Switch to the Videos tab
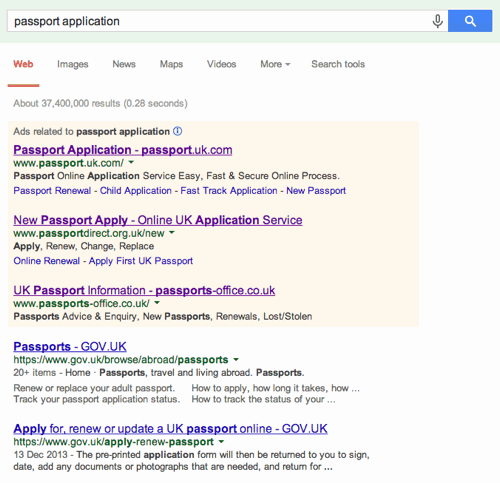500x483 pixels. (x=221, y=64)
